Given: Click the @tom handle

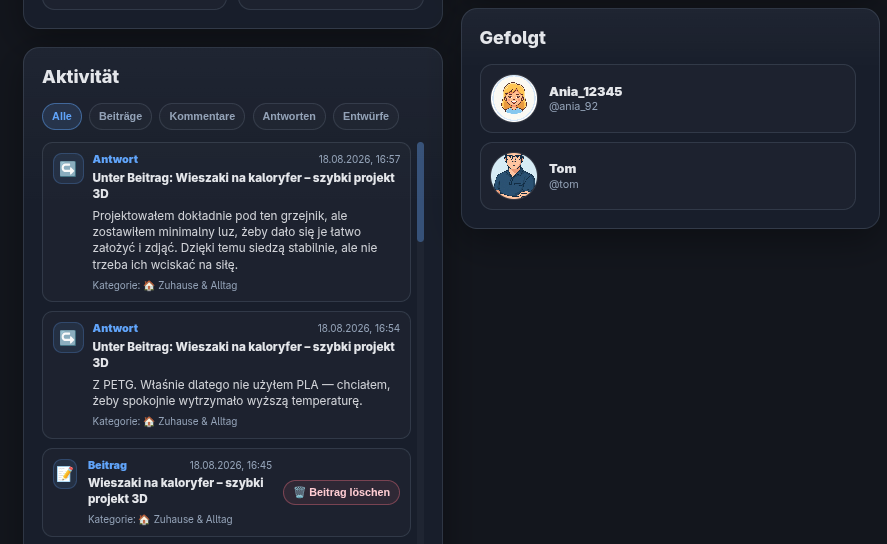Looking at the screenshot, I should (563, 184).
